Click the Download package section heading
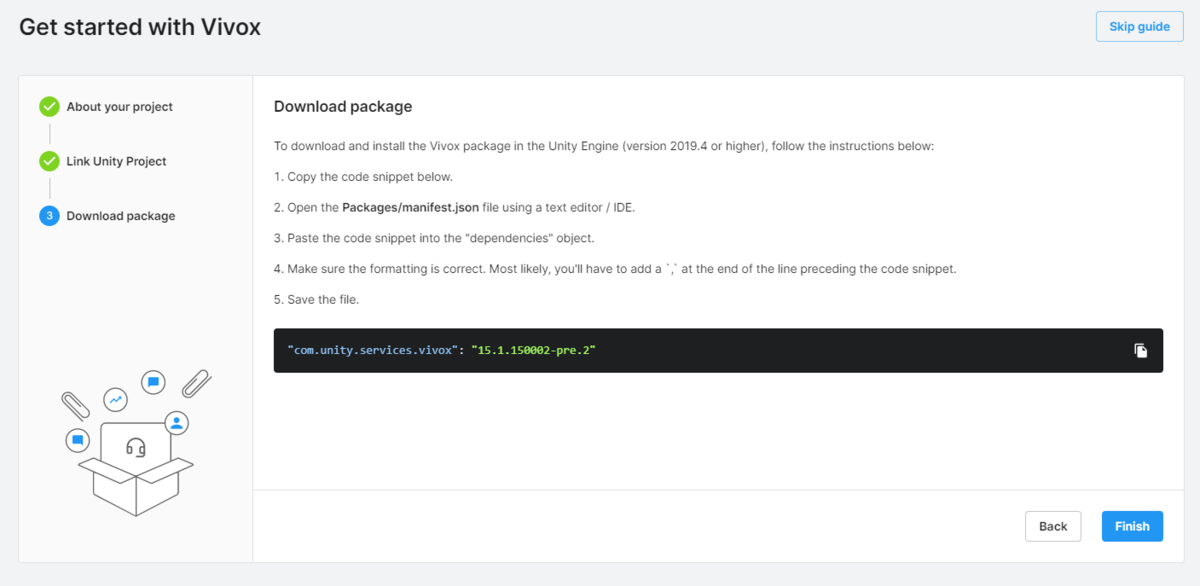 coord(343,107)
